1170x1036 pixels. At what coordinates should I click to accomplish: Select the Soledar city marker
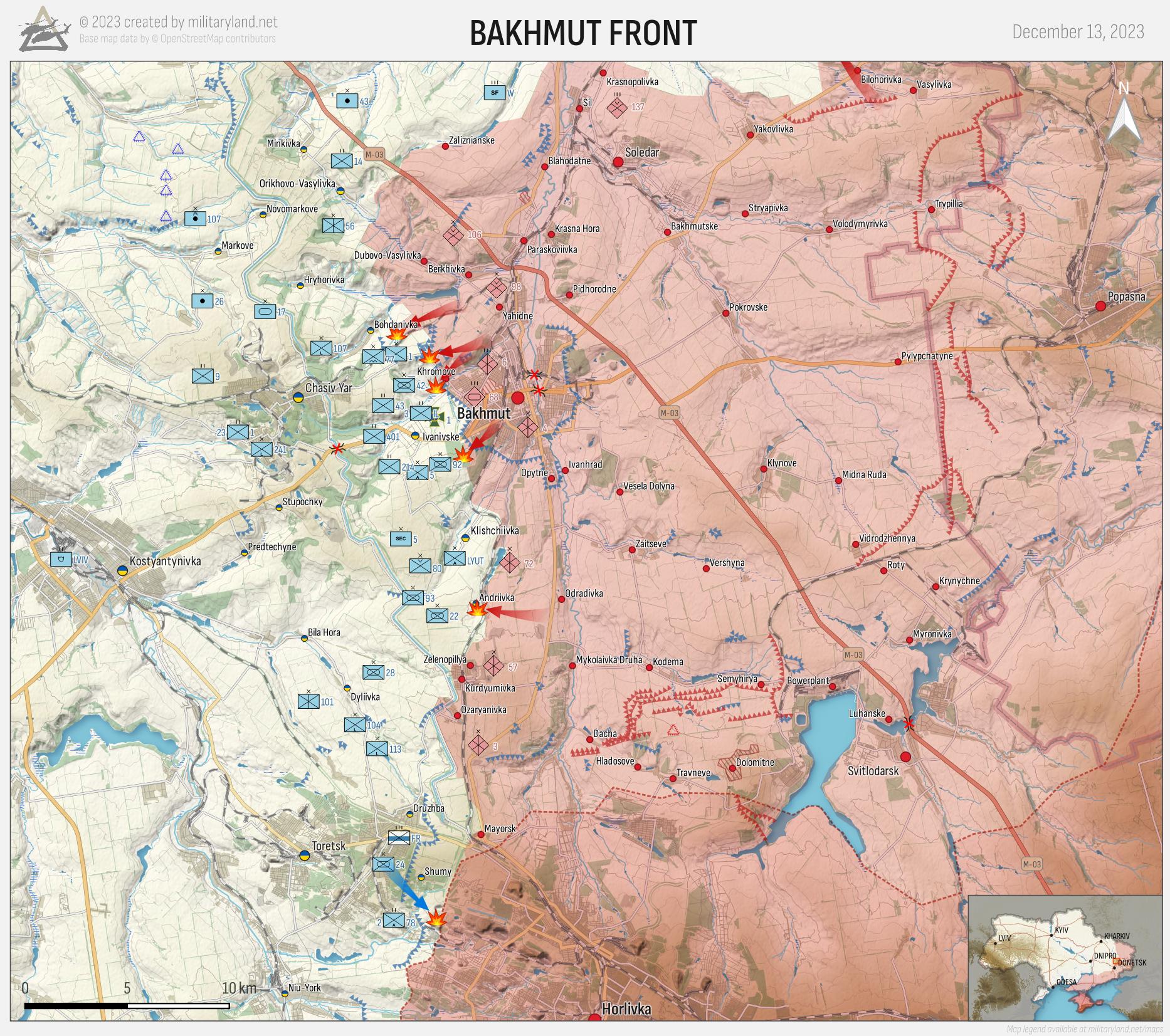(x=618, y=162)
